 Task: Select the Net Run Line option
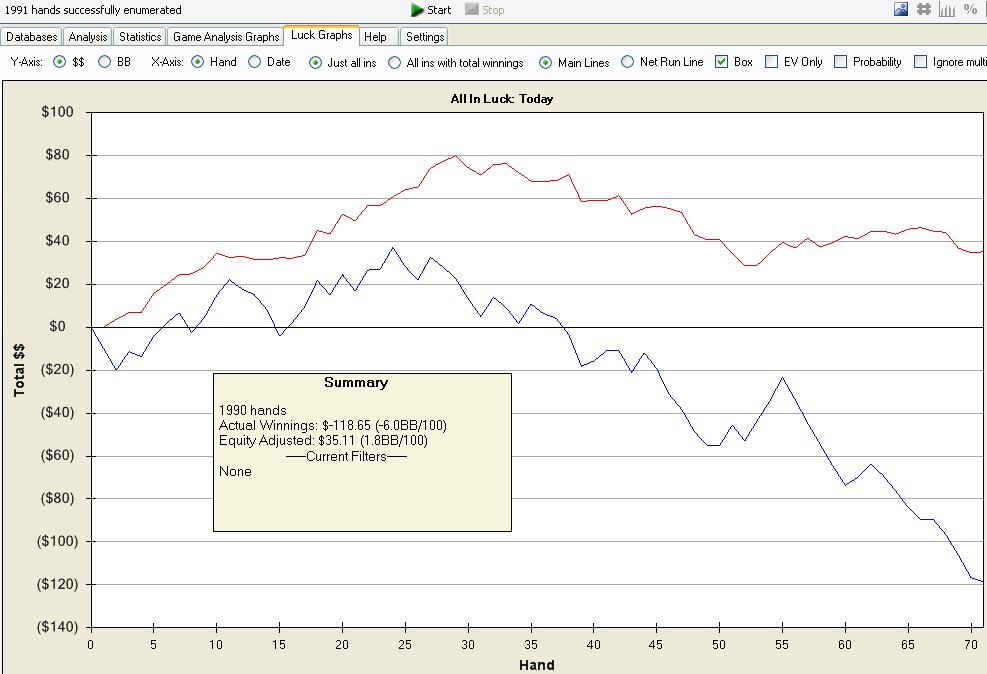(627, 62)
